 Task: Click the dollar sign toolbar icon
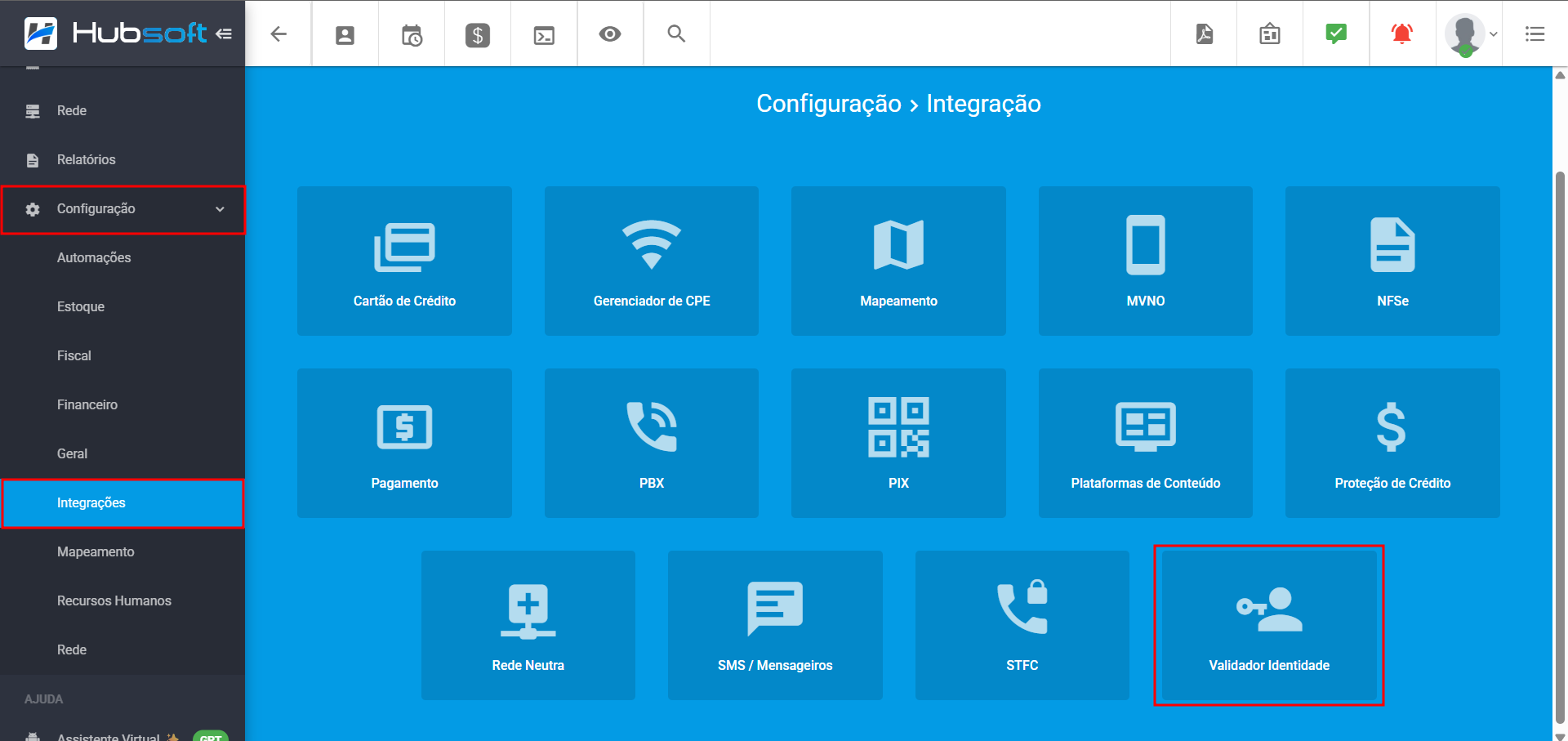(478, 35)
